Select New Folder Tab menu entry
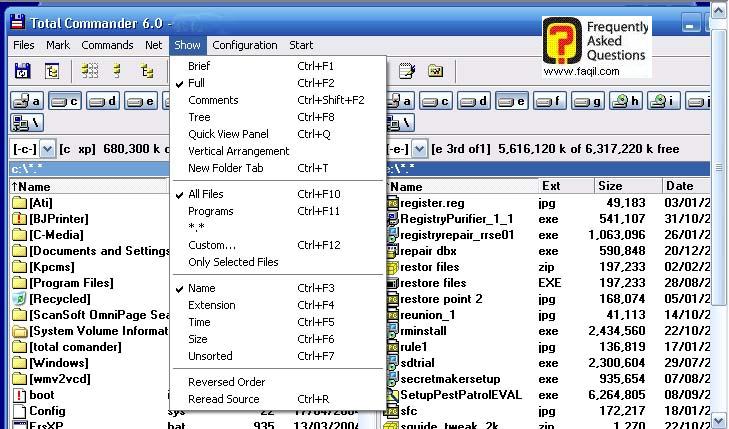729x429 pixels. coord(225,168)
